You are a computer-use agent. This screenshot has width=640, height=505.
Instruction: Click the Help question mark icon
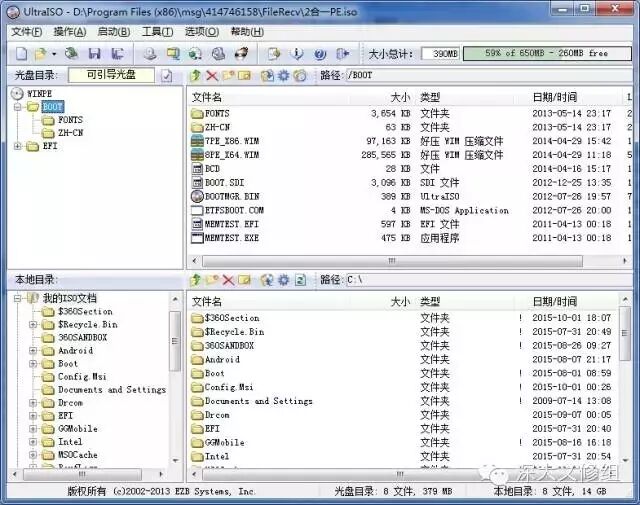pyautogui.click(x=320, y=53)
